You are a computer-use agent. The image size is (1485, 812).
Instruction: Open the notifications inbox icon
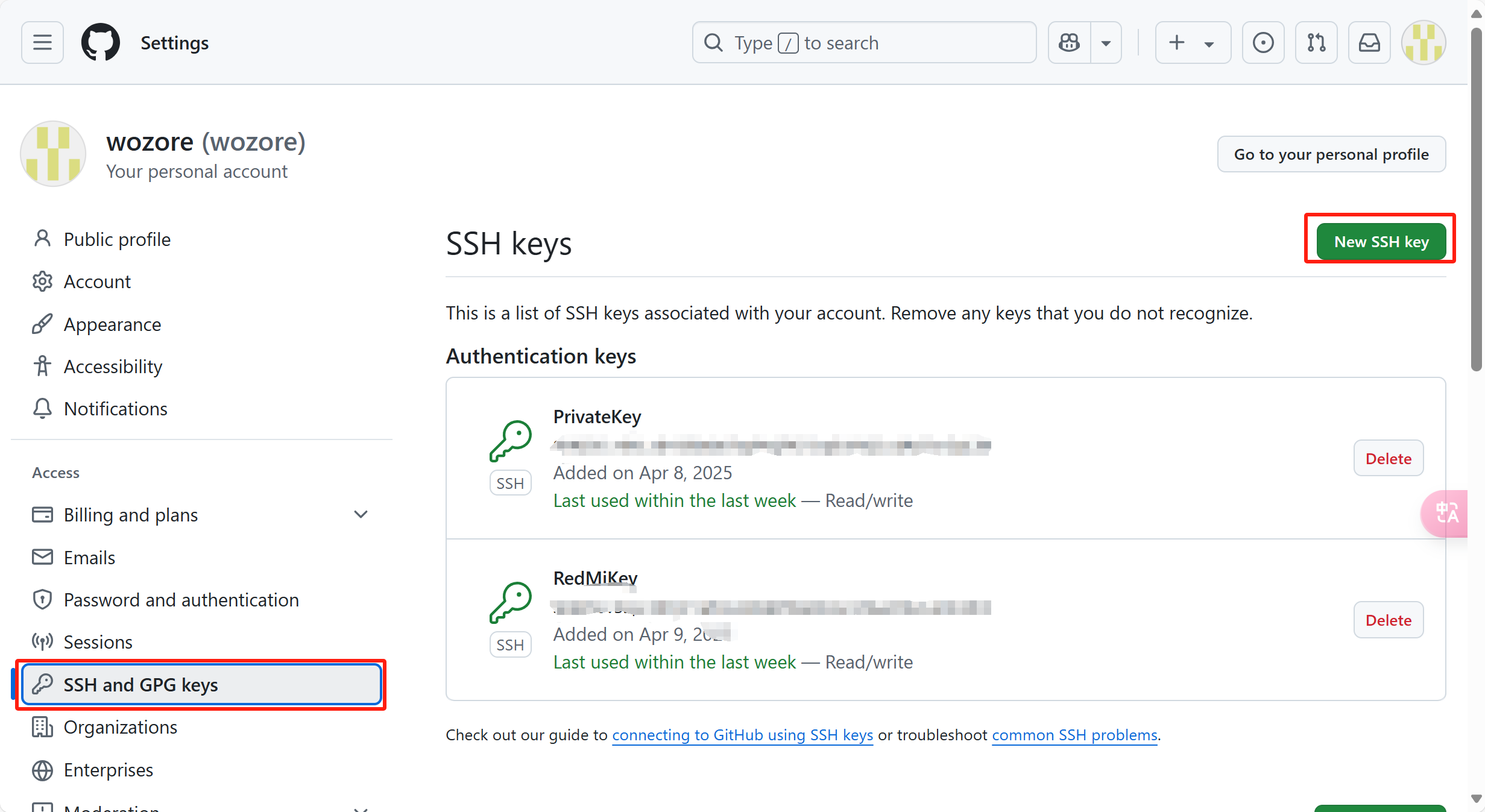(1369, 43)
